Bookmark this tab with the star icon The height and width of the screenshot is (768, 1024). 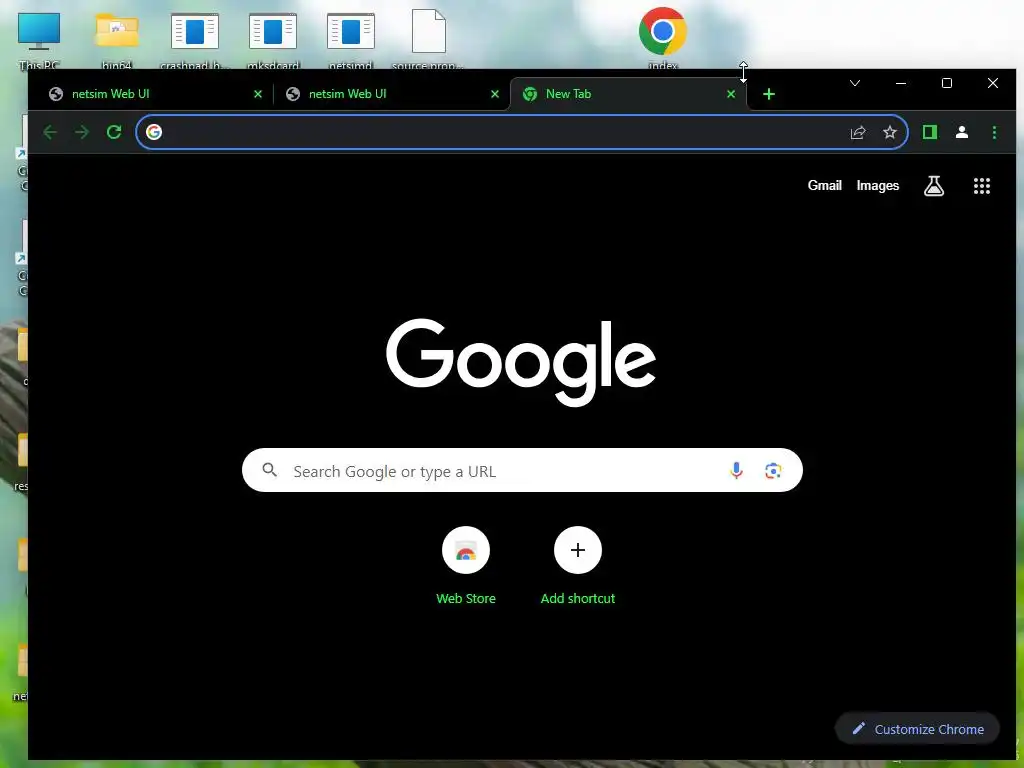point(890,133)
